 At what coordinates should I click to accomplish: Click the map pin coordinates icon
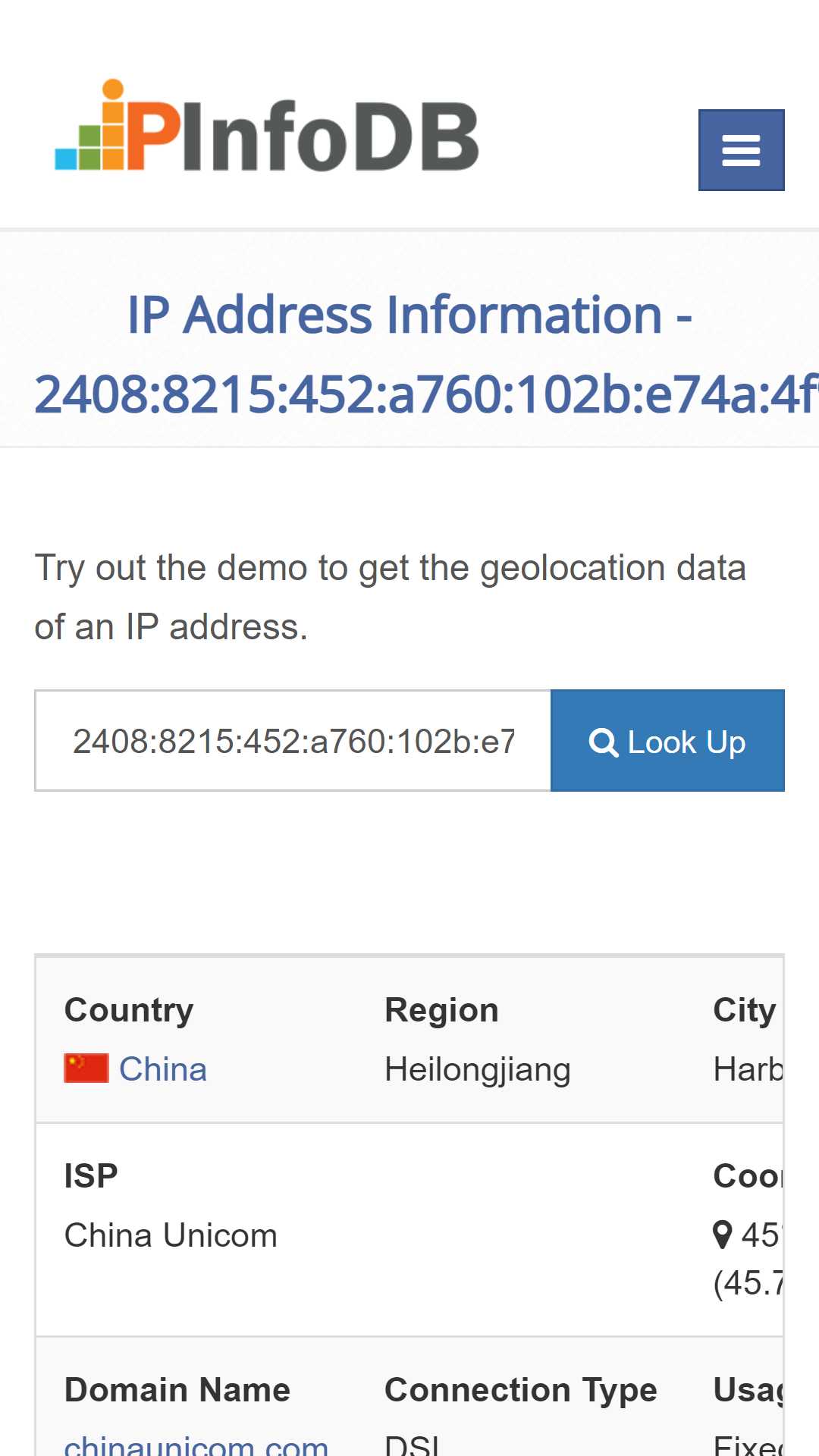pyautogui.click(x=723, y=1235)
